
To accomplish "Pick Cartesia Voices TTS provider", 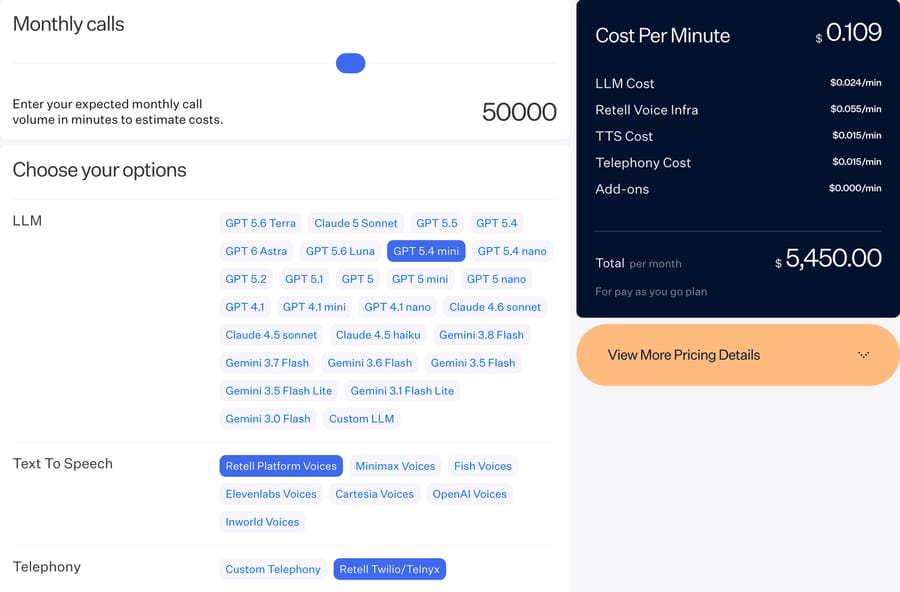I will point(375,494).
